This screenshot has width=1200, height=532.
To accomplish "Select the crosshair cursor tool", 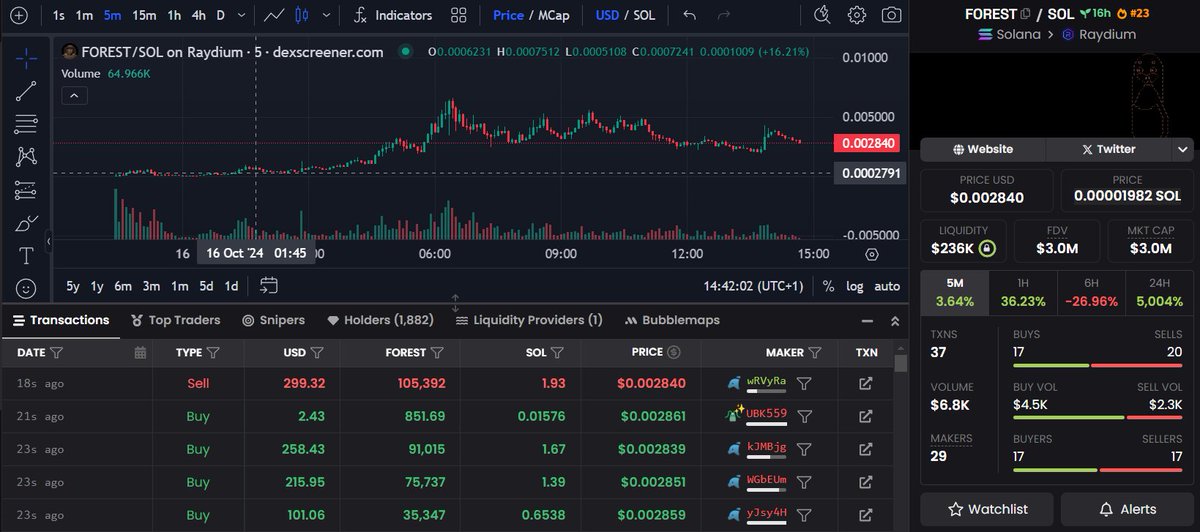I will point(26,58).
